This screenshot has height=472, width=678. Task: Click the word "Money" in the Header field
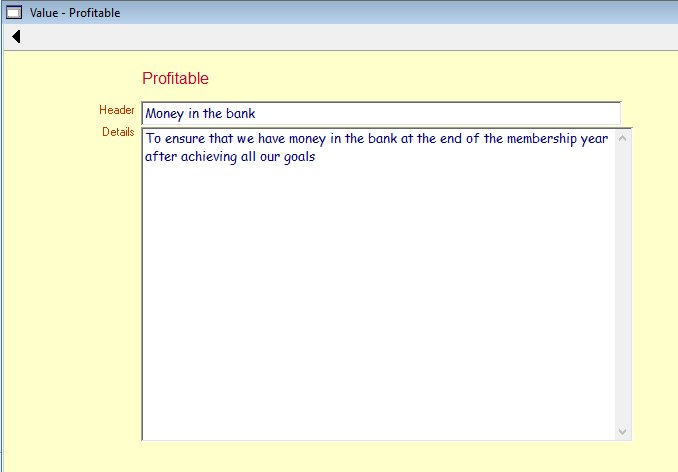click(165, 114)
